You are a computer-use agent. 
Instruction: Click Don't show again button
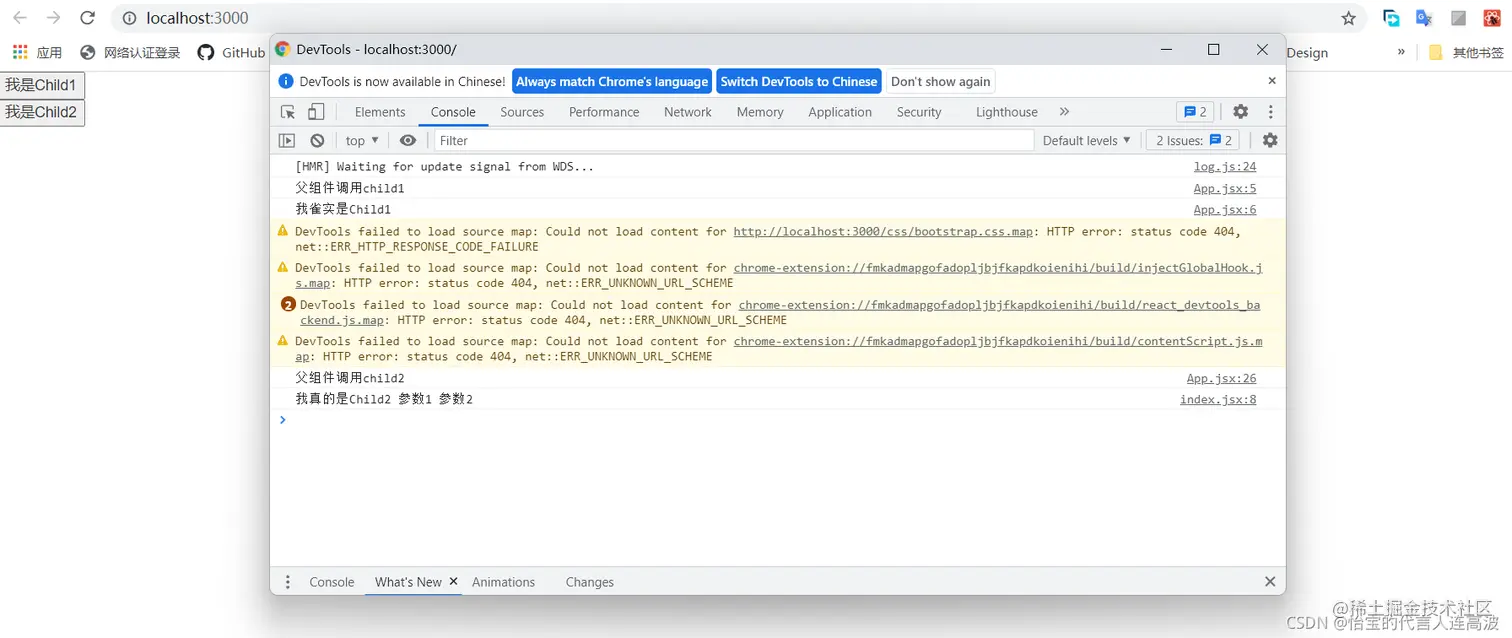tap(940, 82)
